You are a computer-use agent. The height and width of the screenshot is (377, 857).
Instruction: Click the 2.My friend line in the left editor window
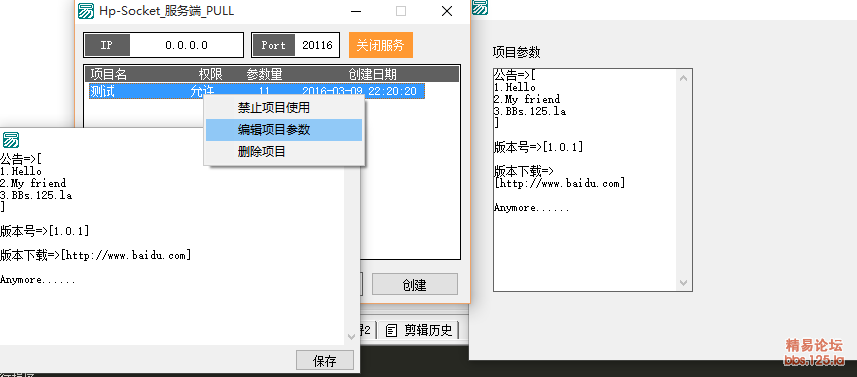[33, 183]
